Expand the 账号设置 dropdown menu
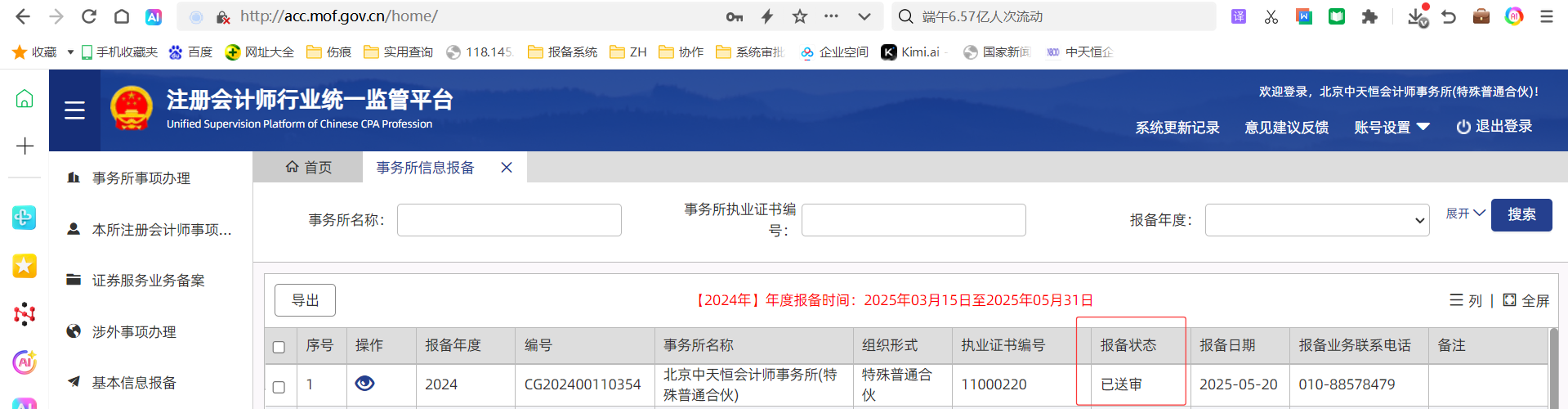This screenshot has height=409, width=1568. pyautogui.click(x=1392, y=128)
